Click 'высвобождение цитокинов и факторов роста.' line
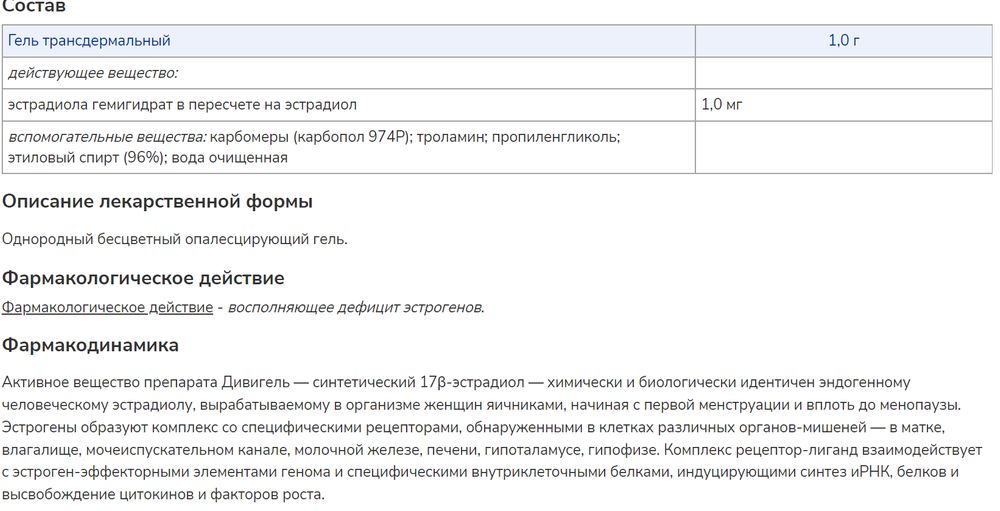 [163, 494]
